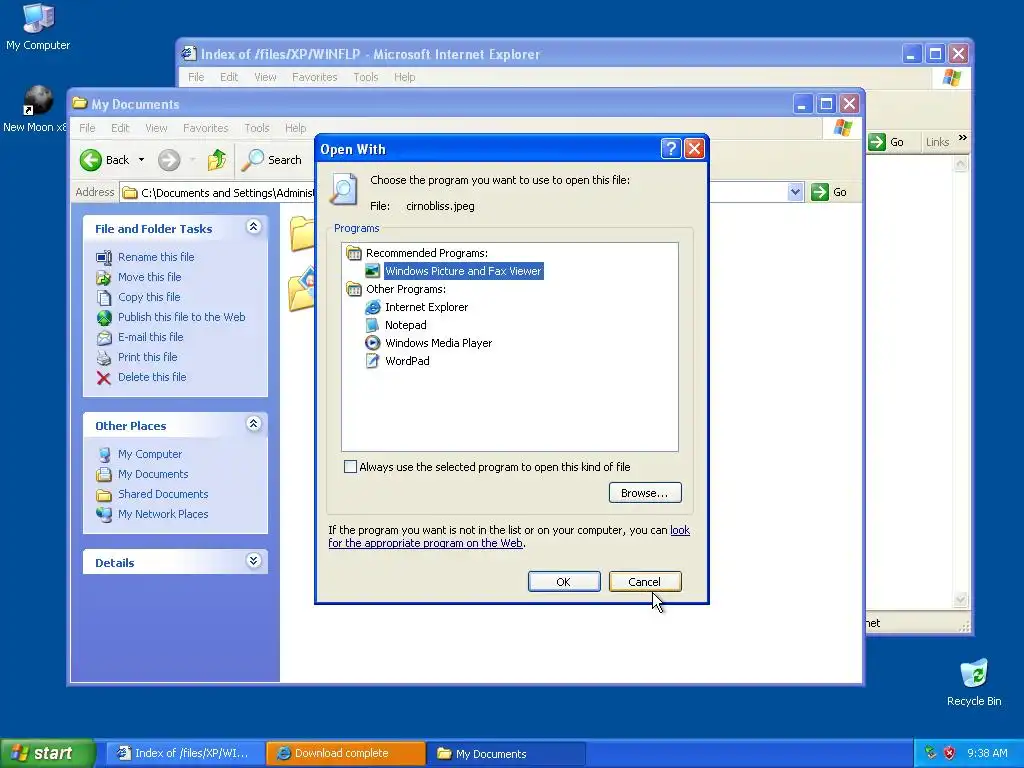Click the Up folder icon in My Documents
Screen dimensions: 1024x768
tap(217, 160)
